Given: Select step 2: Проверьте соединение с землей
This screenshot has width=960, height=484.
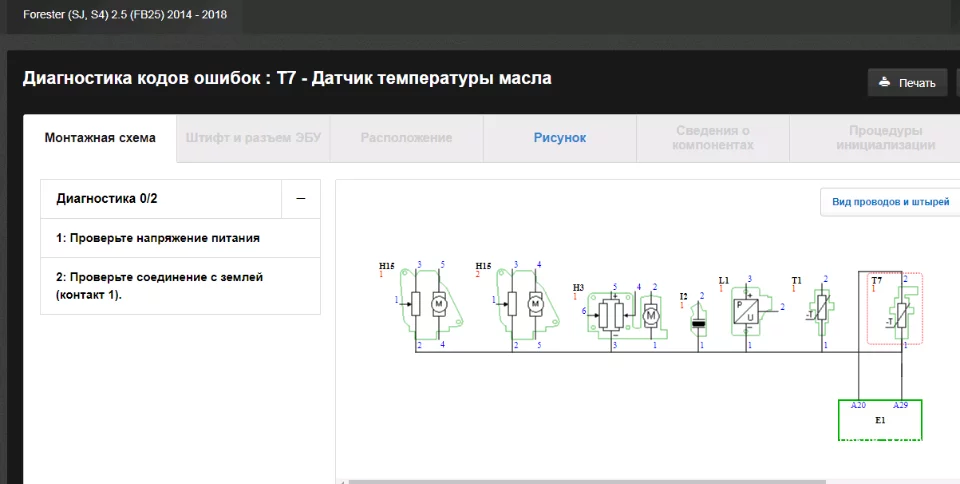Looking at the screenshot, I should (180, 286).
